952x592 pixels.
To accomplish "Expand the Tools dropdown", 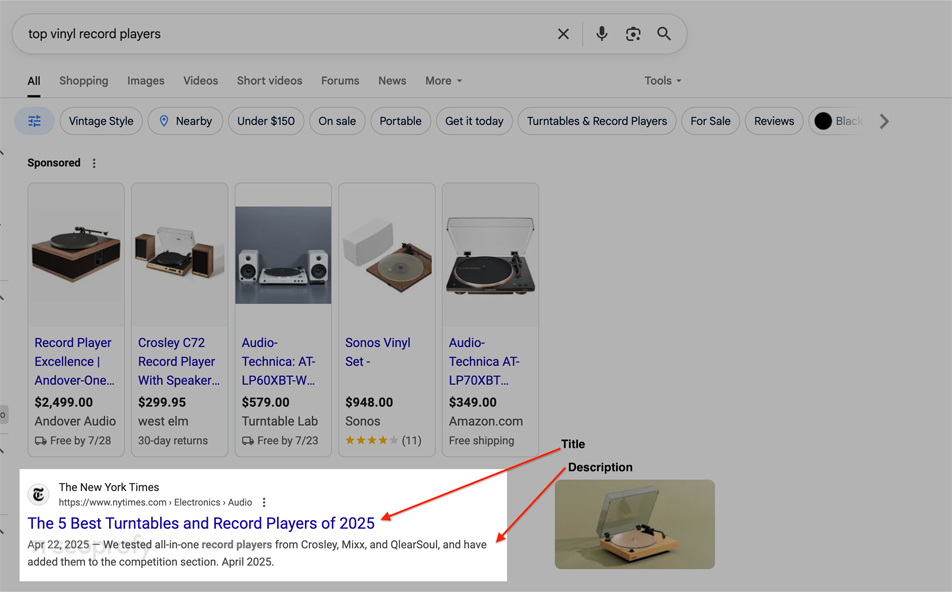I will 662,81.
